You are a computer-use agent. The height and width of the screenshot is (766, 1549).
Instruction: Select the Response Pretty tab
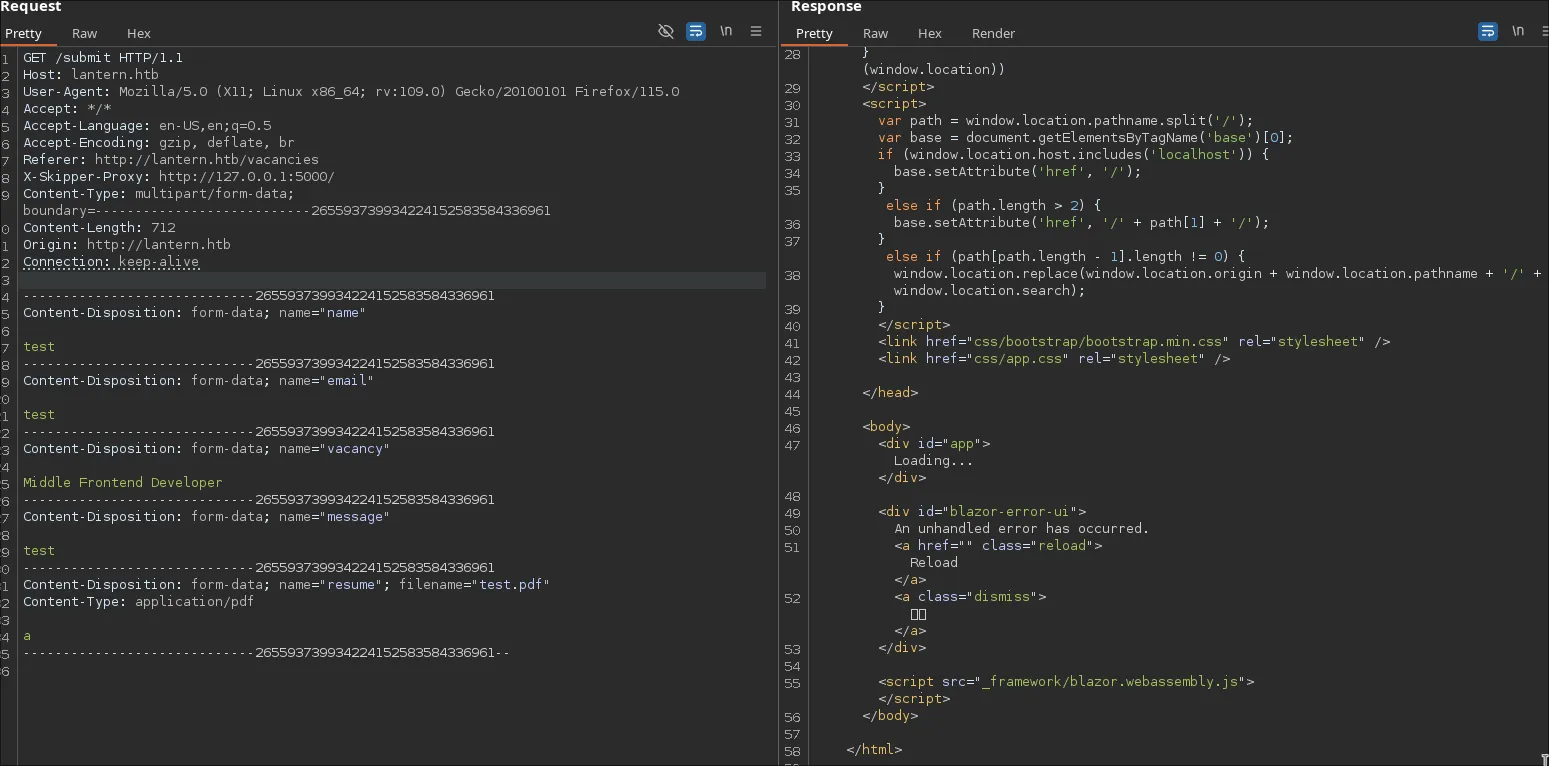pos(814,33)
